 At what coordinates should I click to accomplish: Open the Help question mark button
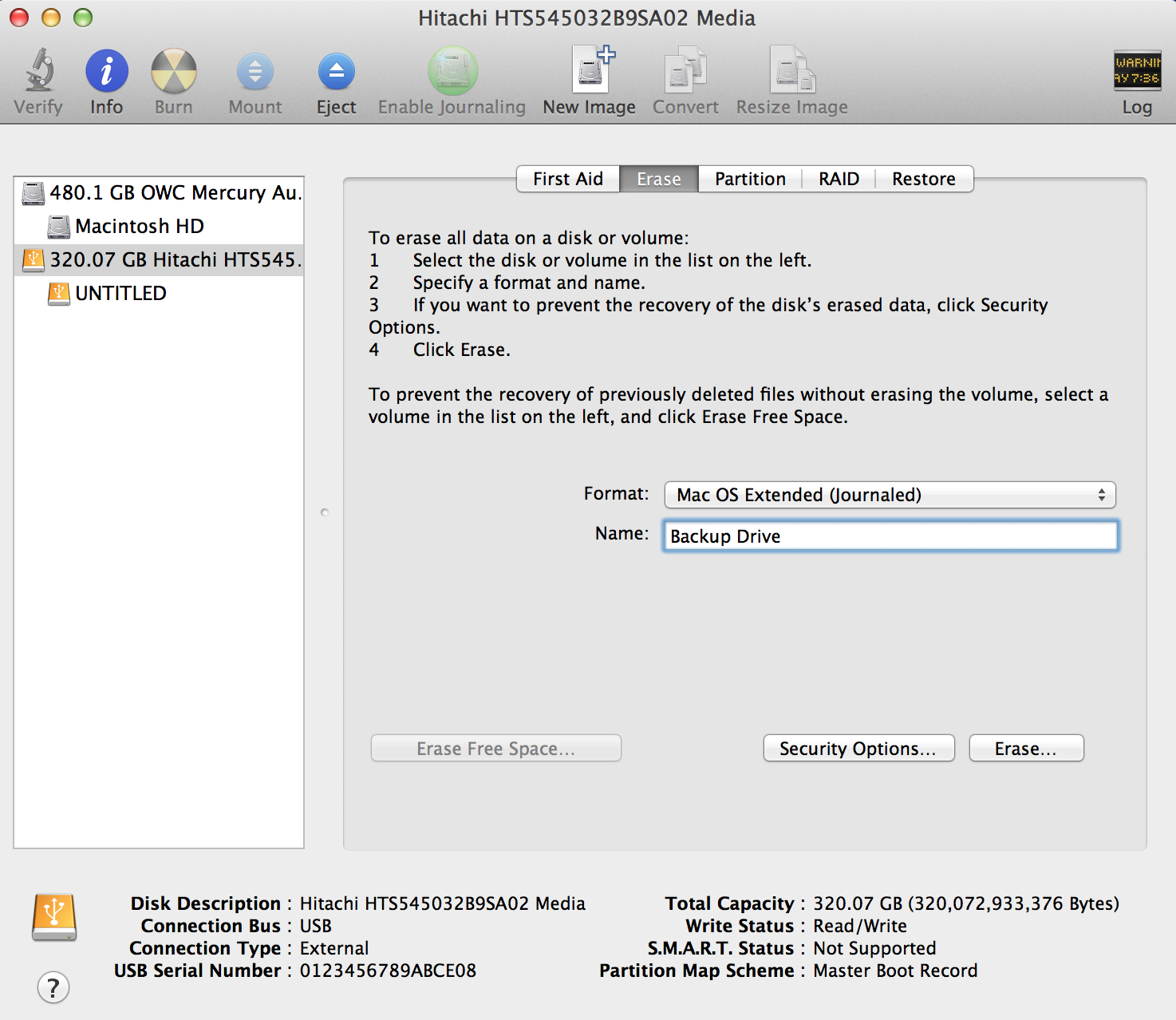53,987
